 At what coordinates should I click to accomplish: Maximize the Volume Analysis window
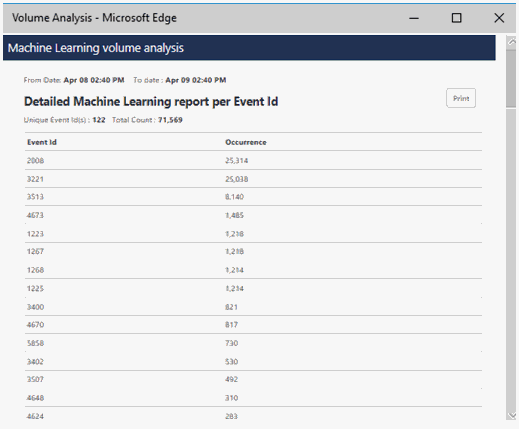tap(456, 18)
